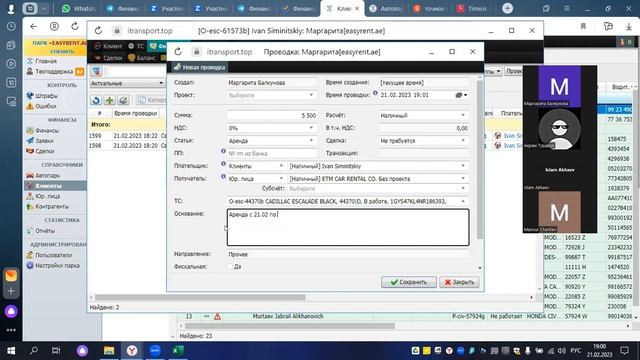Click into the Основание text area
The height and width of the screenshot is (360, 640).
[x=348, y=227]
